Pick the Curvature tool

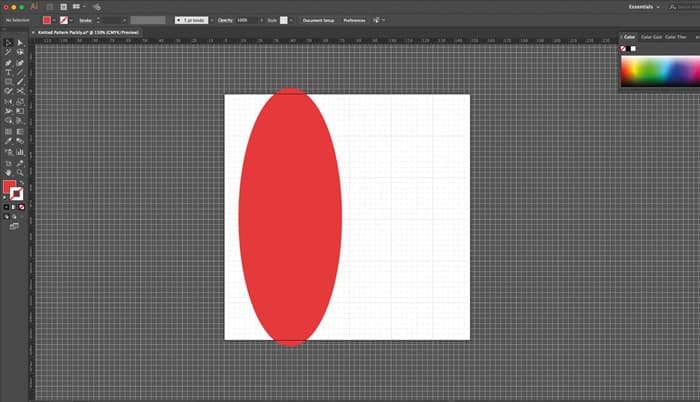[x=20, y=63]
